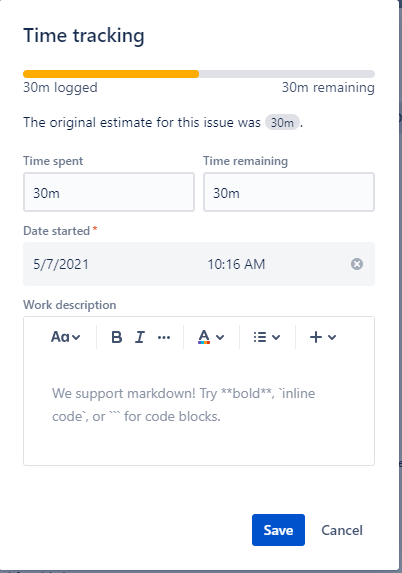Open the text color dropdown

click(211, 337)
